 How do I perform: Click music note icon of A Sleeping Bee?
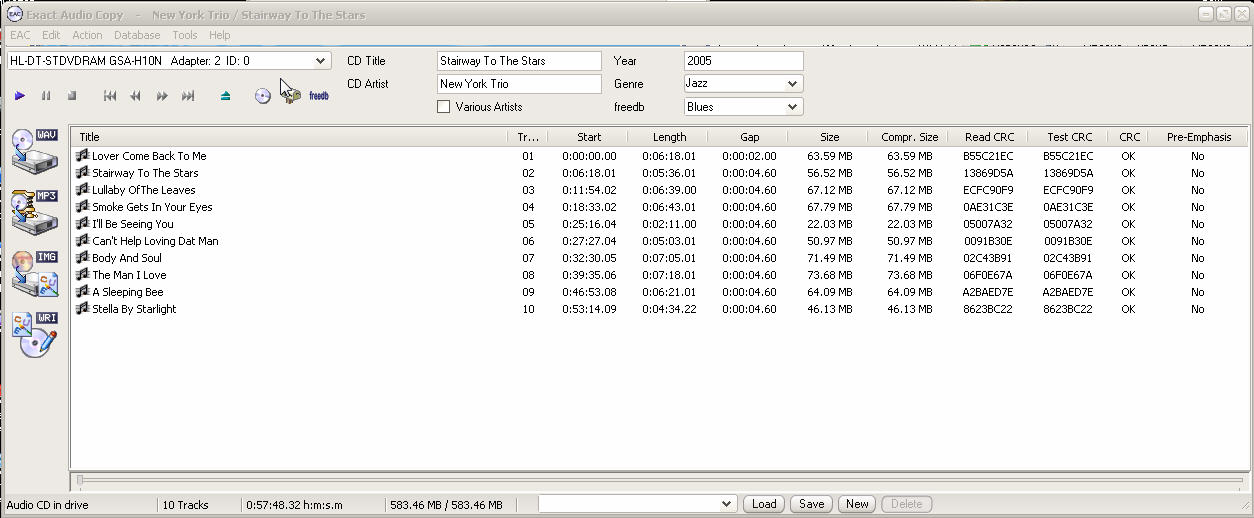pyautogui.click(x=83, y=291)
